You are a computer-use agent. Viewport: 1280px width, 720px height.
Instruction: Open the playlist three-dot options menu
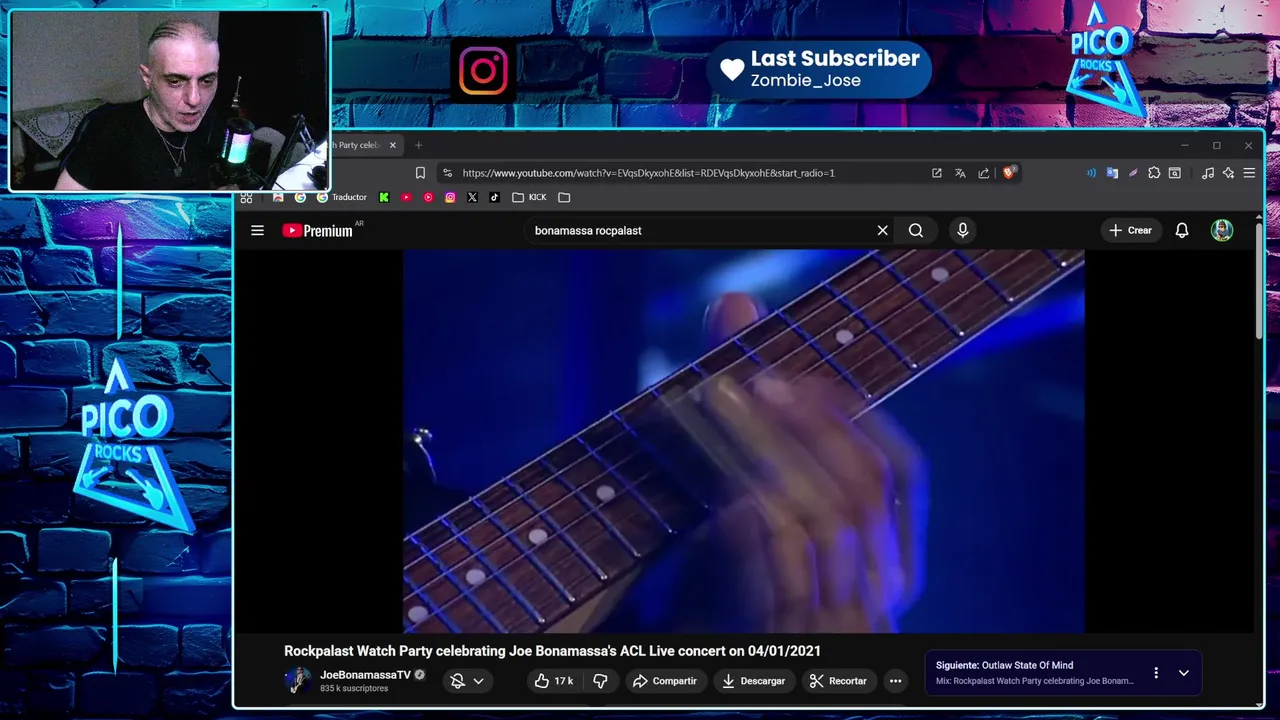click(1156, 673)
